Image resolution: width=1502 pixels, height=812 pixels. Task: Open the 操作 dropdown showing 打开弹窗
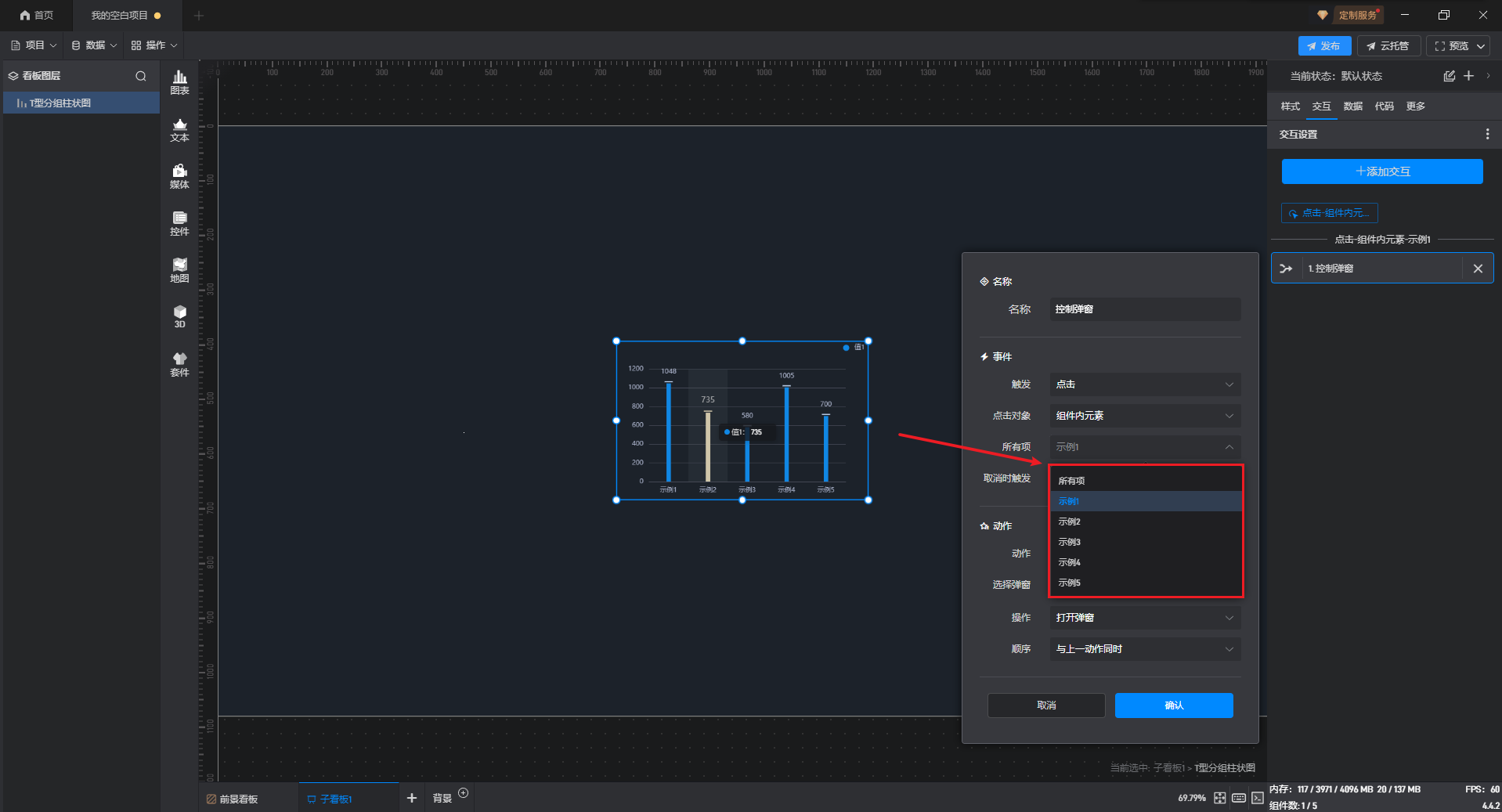click(x=1144, y=618)
